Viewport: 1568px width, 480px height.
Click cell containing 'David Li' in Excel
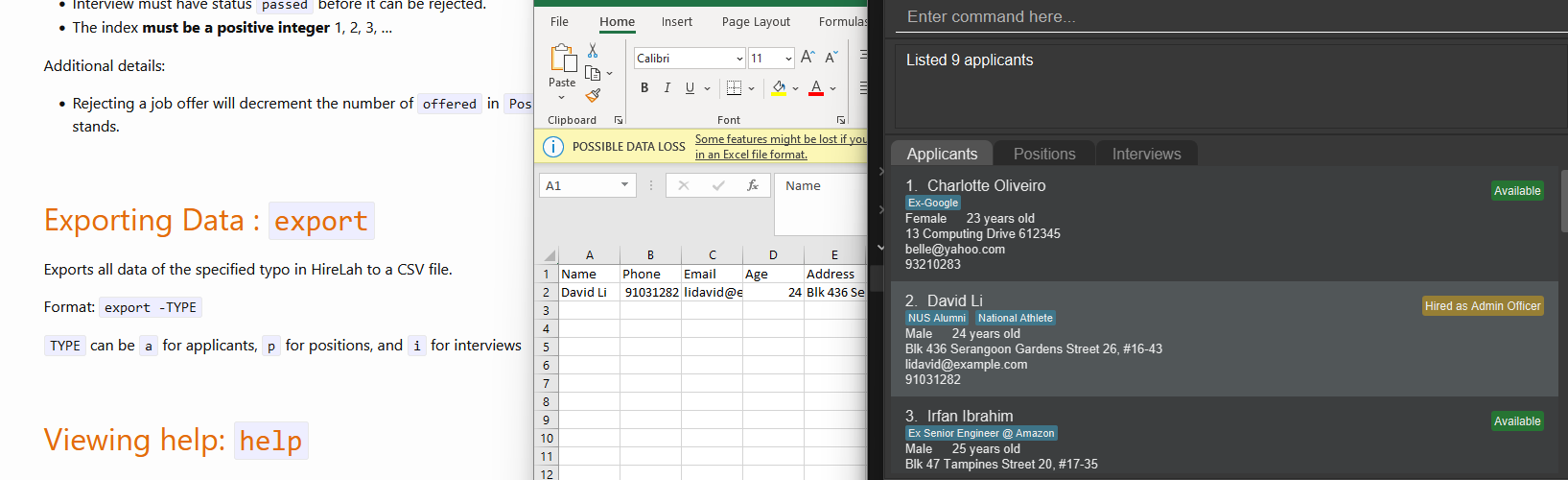point(589,293)
